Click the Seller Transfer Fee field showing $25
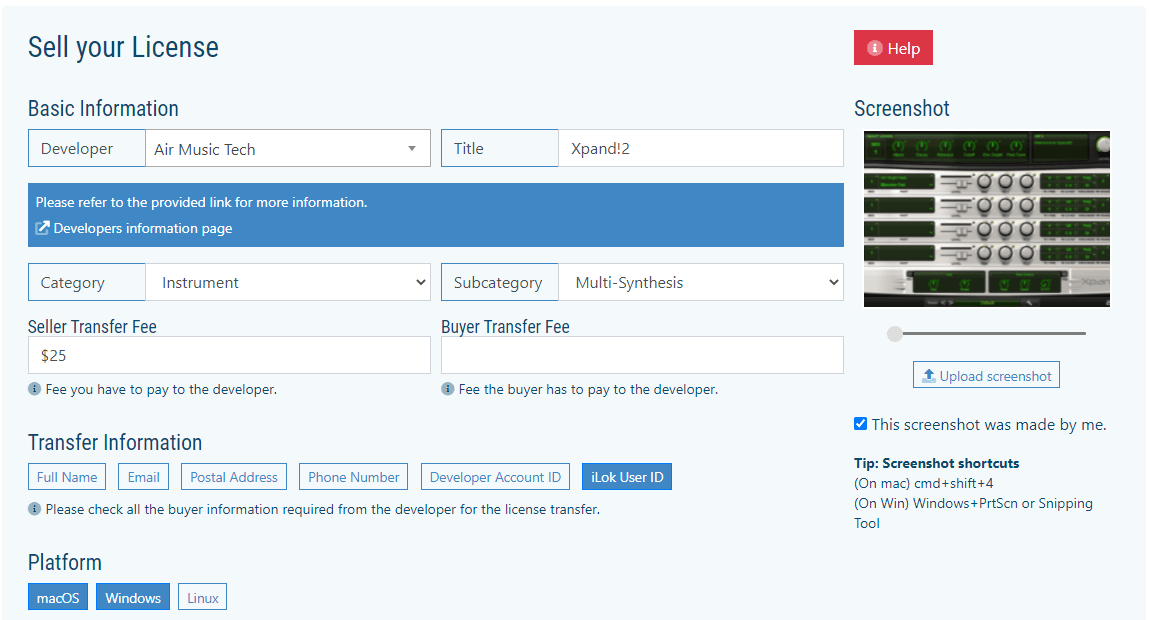The height and width of the screenshot is (620, 1149). pos(229,355)
